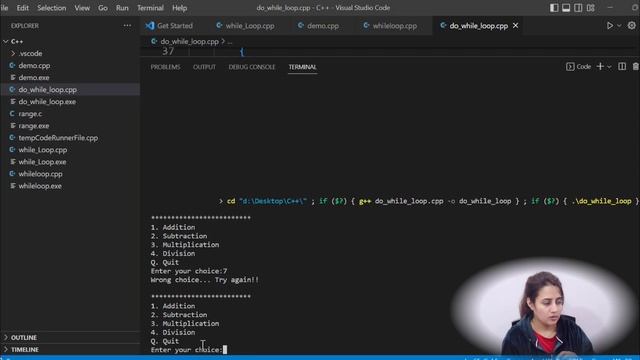Screen dimensions: 640x360
Task: Open Customize Layout icon
Action: tap(591, 8)
